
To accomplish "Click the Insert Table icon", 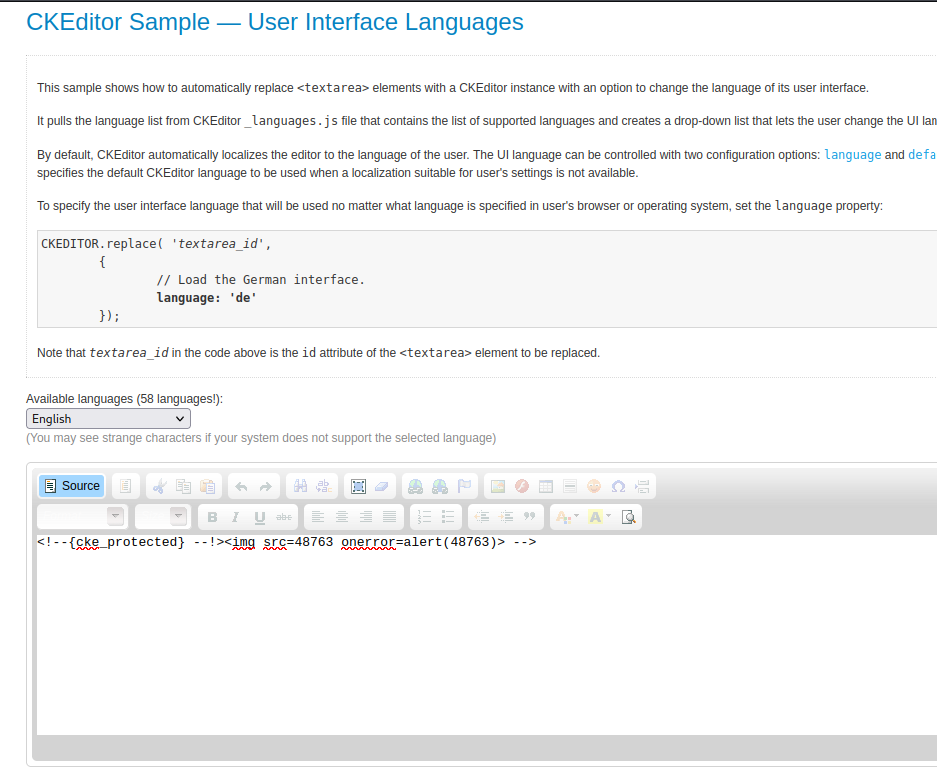I will pos(546,486).
